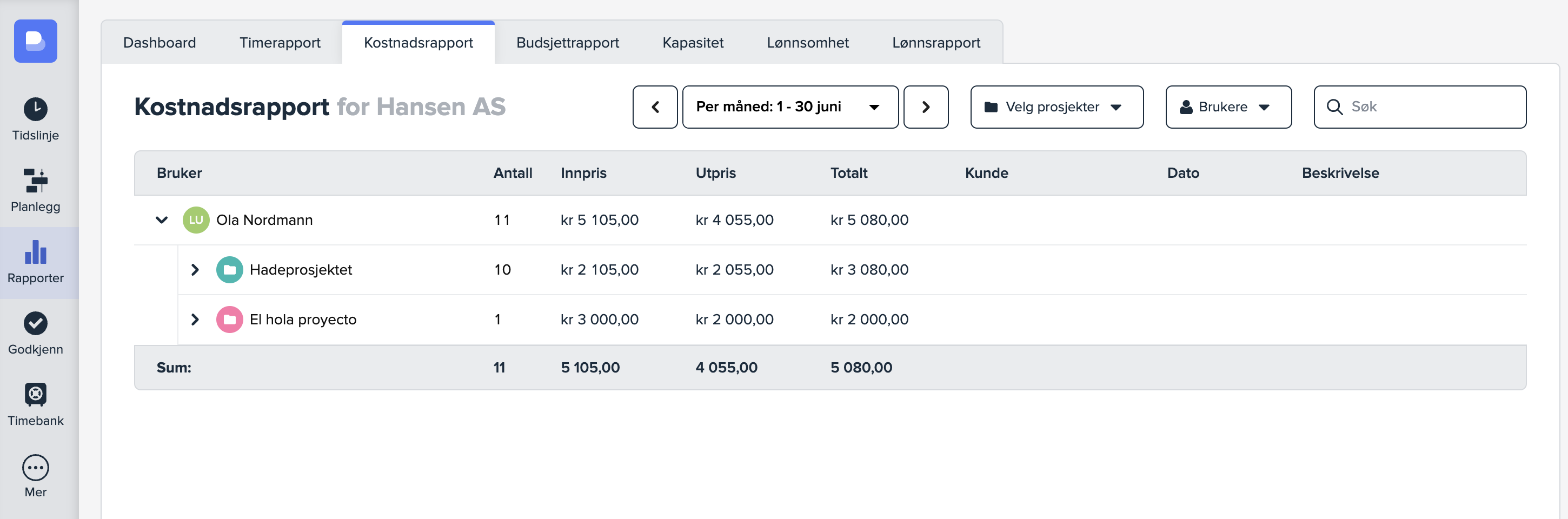Click the teal Hadeprosjektet folder icon
Viewport: 1568px width, 519px height.
point(229,270)
